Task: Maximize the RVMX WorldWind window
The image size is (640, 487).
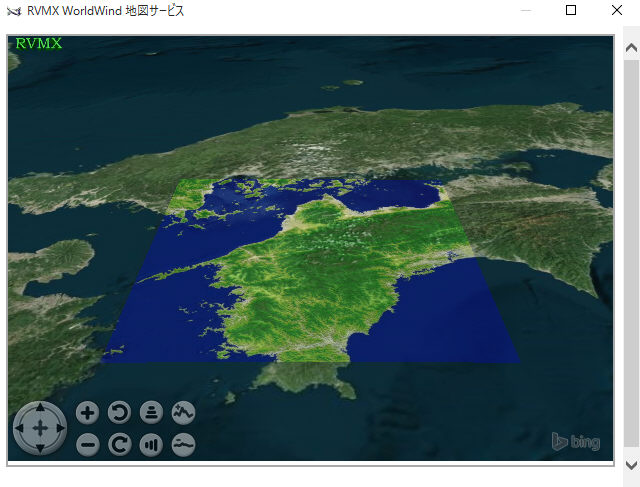Action: [571, 11]
